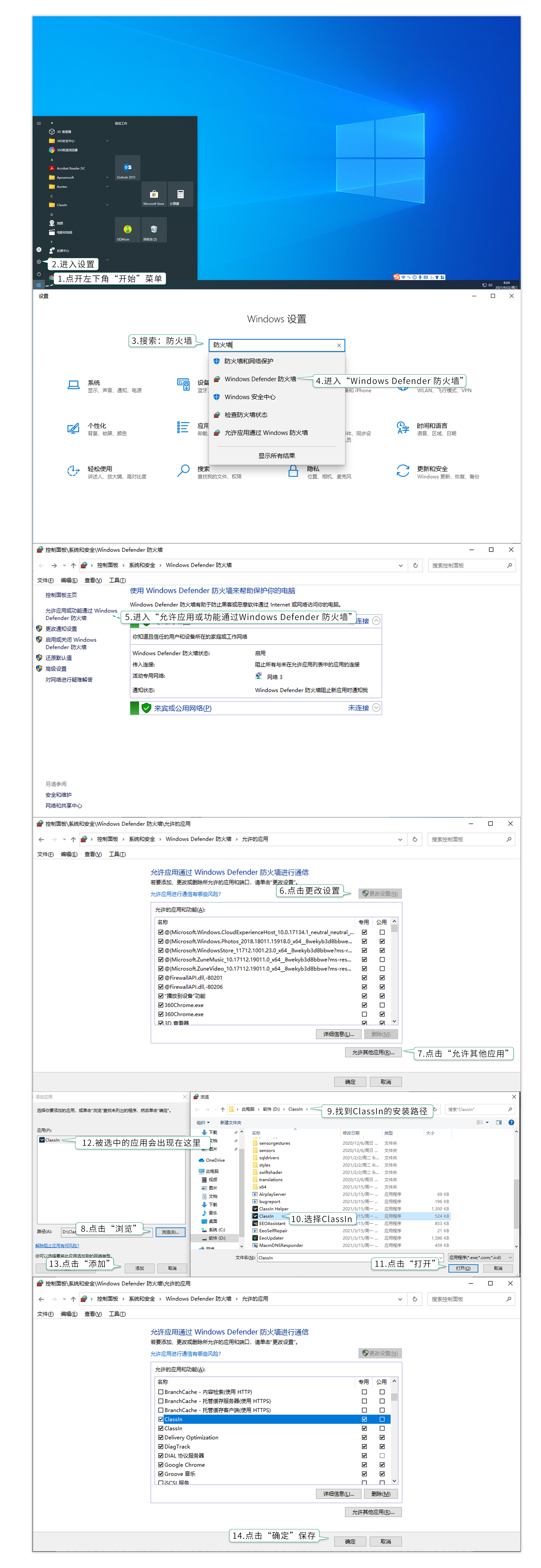Click the 高级设置 link in firewall sidebar
The height and width of the screenshot is (1568, 541).
coord(56,668)
